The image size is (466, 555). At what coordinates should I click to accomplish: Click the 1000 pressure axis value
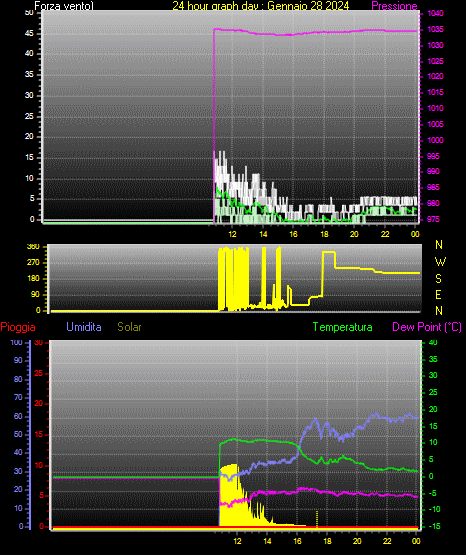(436, 140)
